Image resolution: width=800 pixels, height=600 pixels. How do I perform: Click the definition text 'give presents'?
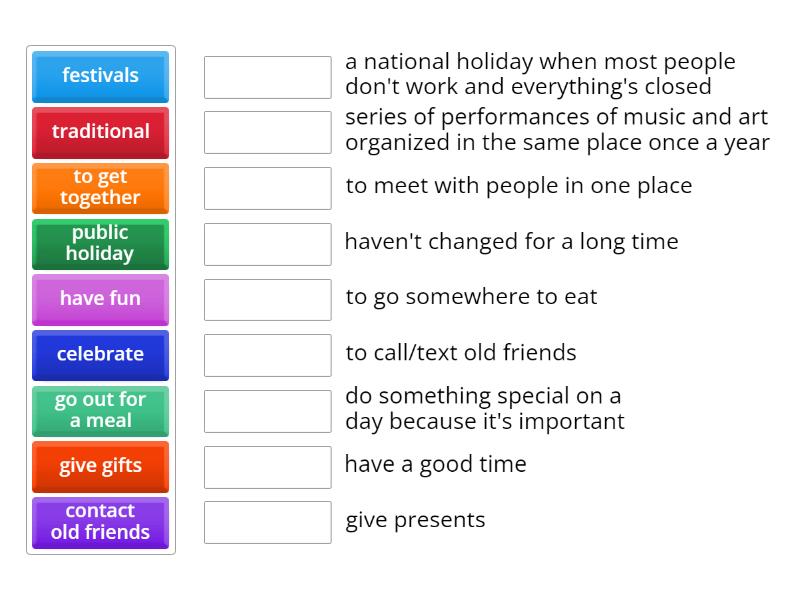[414, 520]
